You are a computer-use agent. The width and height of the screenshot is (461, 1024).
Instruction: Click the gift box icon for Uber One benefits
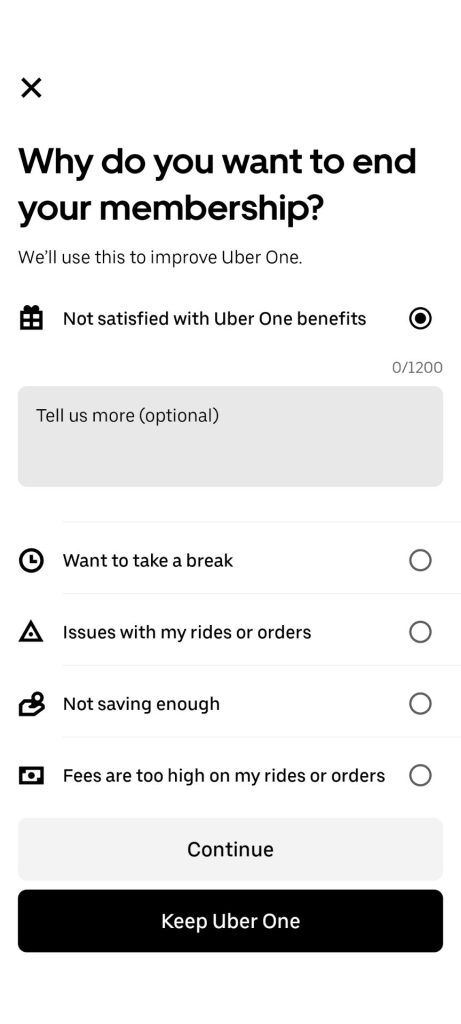(31, 319)
